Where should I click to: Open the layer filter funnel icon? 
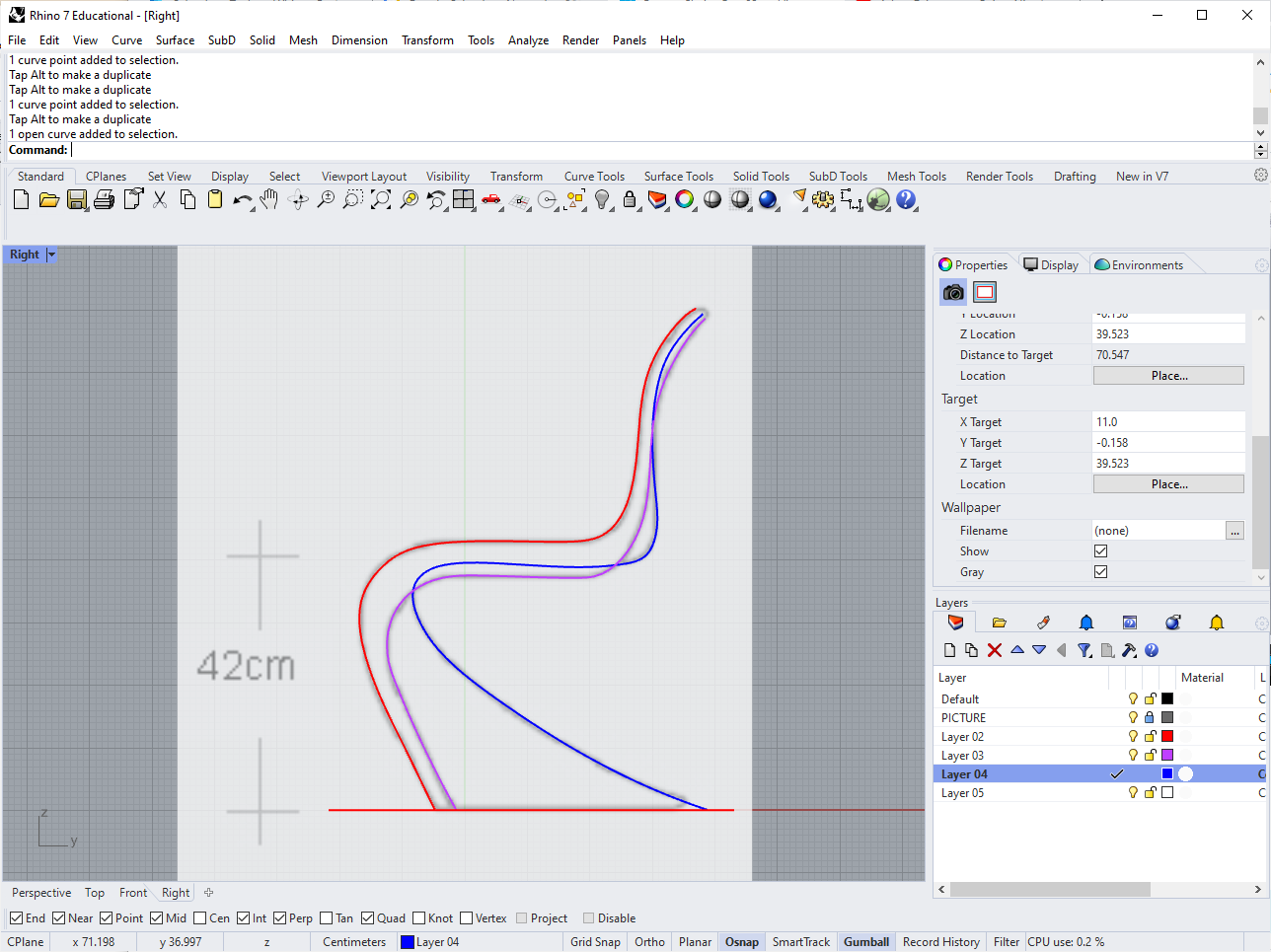click(x=1084, y=650)
